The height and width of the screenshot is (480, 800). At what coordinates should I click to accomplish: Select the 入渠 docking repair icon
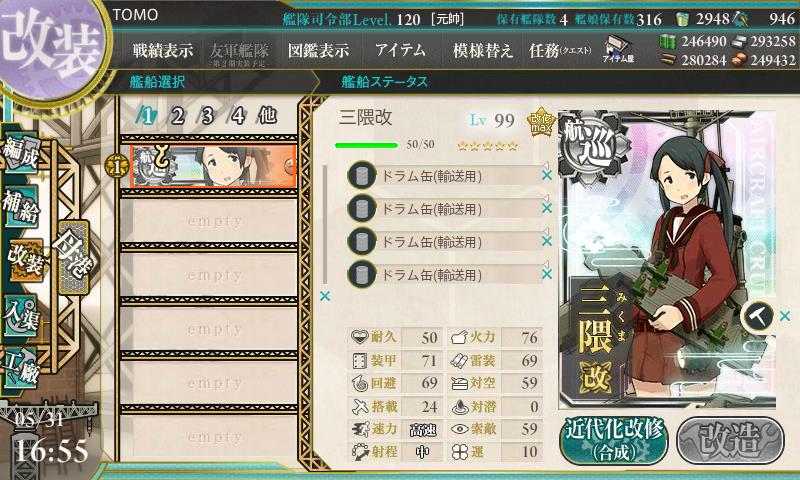(21, 316)
